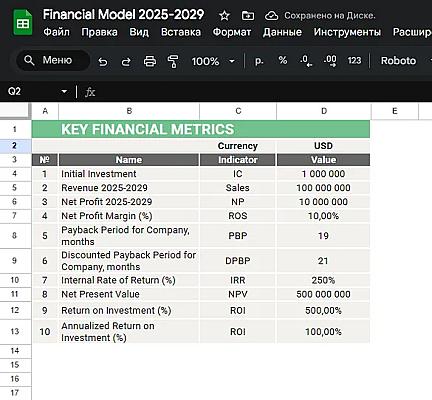Star the Financial Model document

tap(224, 15)
